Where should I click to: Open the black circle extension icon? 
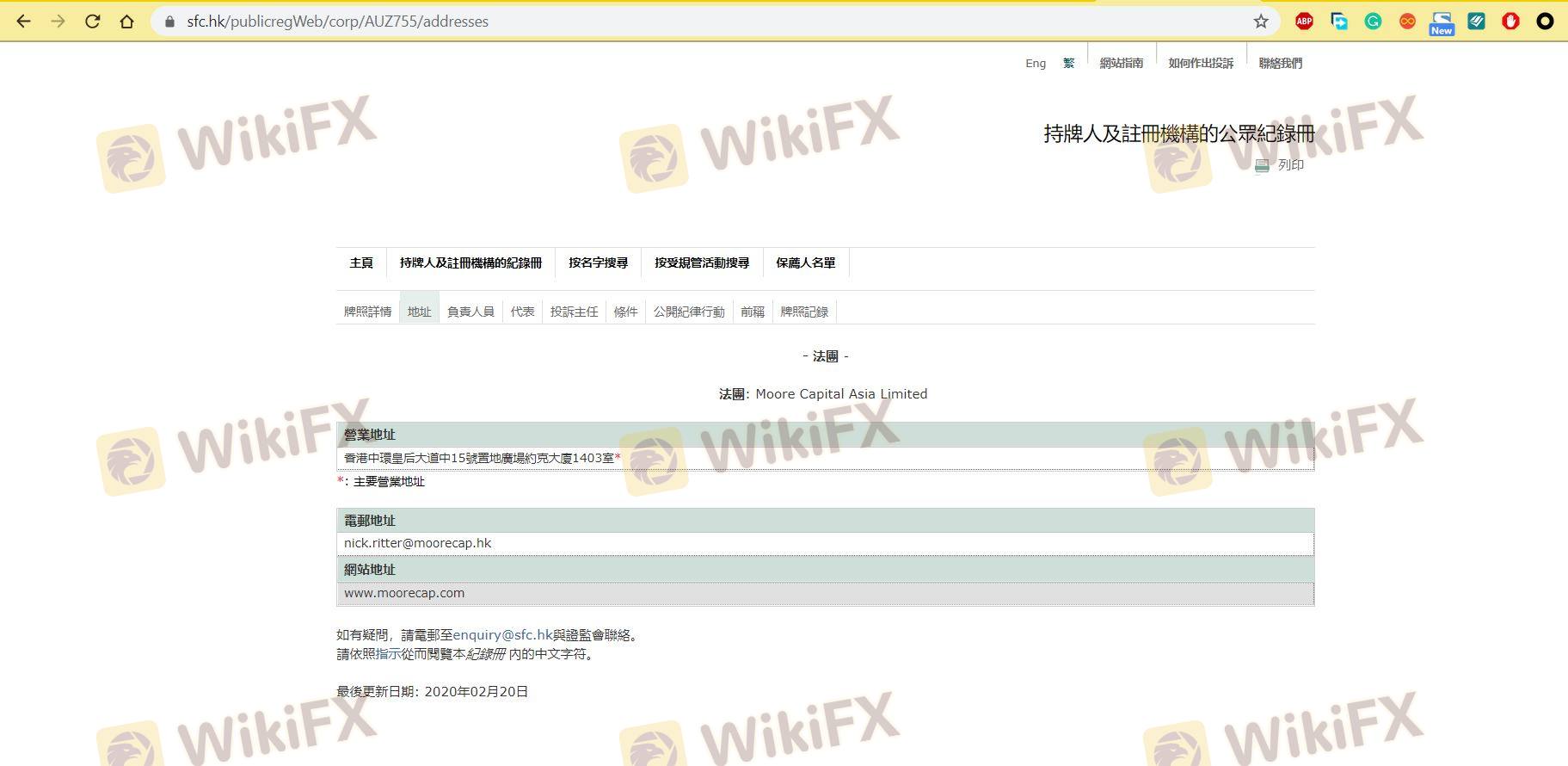[1545, 22]
